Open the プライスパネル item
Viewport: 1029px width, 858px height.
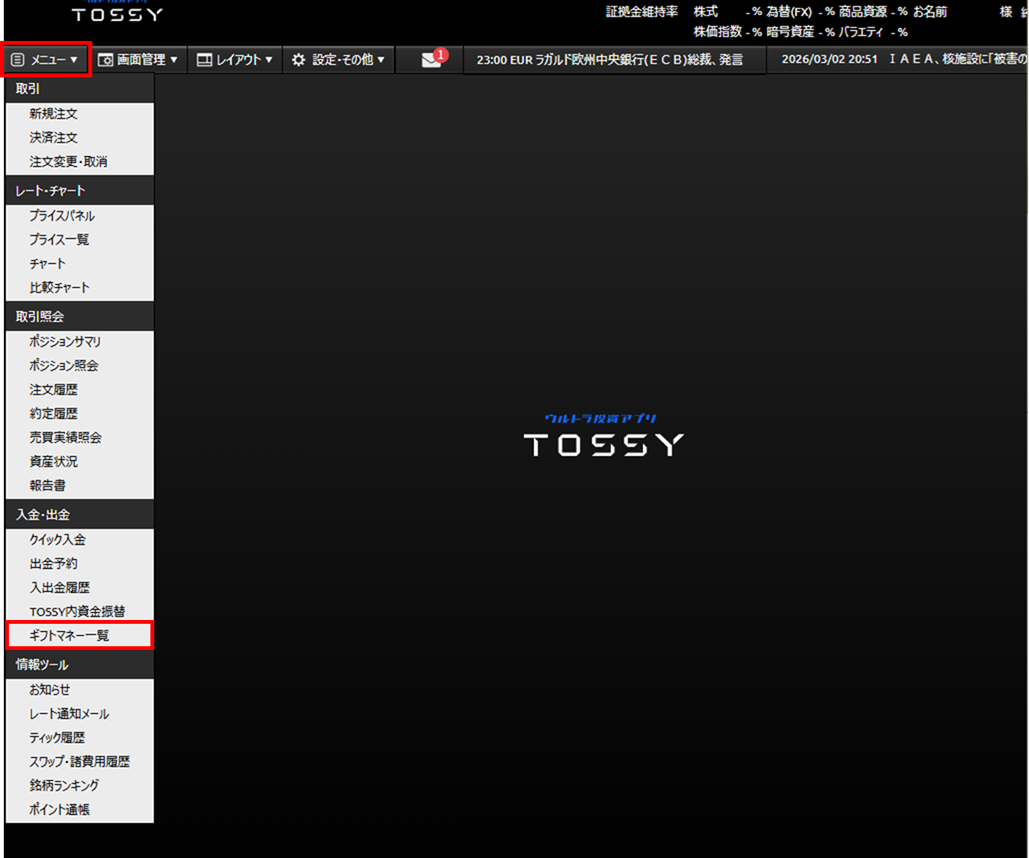[62, 216]
